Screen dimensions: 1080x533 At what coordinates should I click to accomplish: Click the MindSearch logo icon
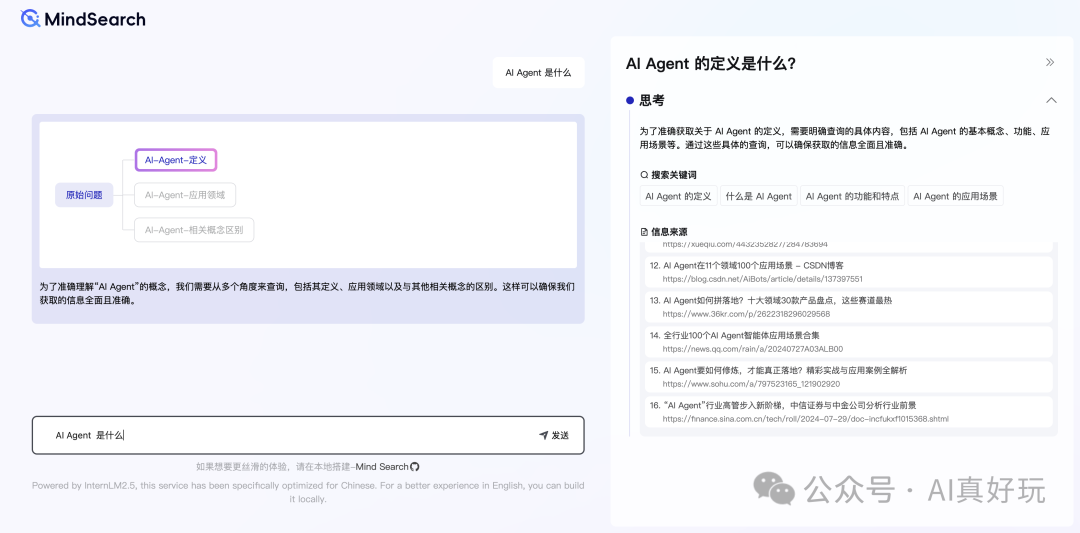click(30, 19)
